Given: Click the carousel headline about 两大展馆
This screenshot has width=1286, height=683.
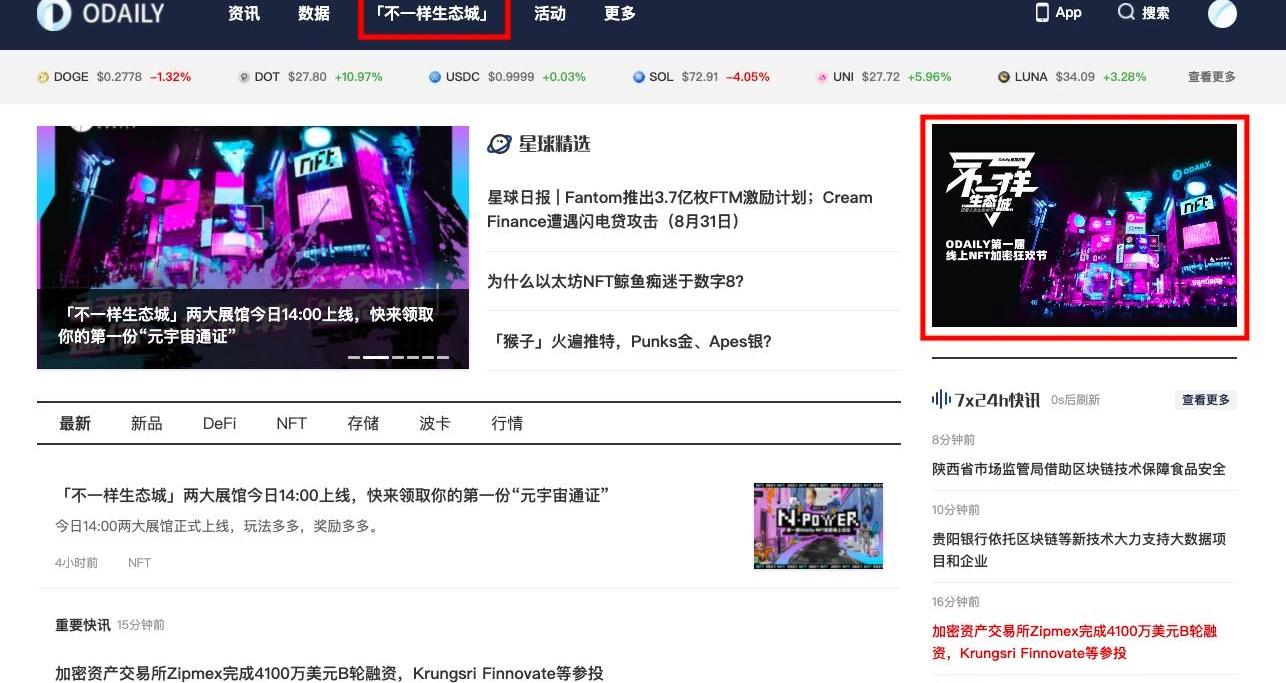Looking at the screenshot, I should pyautogui.click(x=246, y=325).
